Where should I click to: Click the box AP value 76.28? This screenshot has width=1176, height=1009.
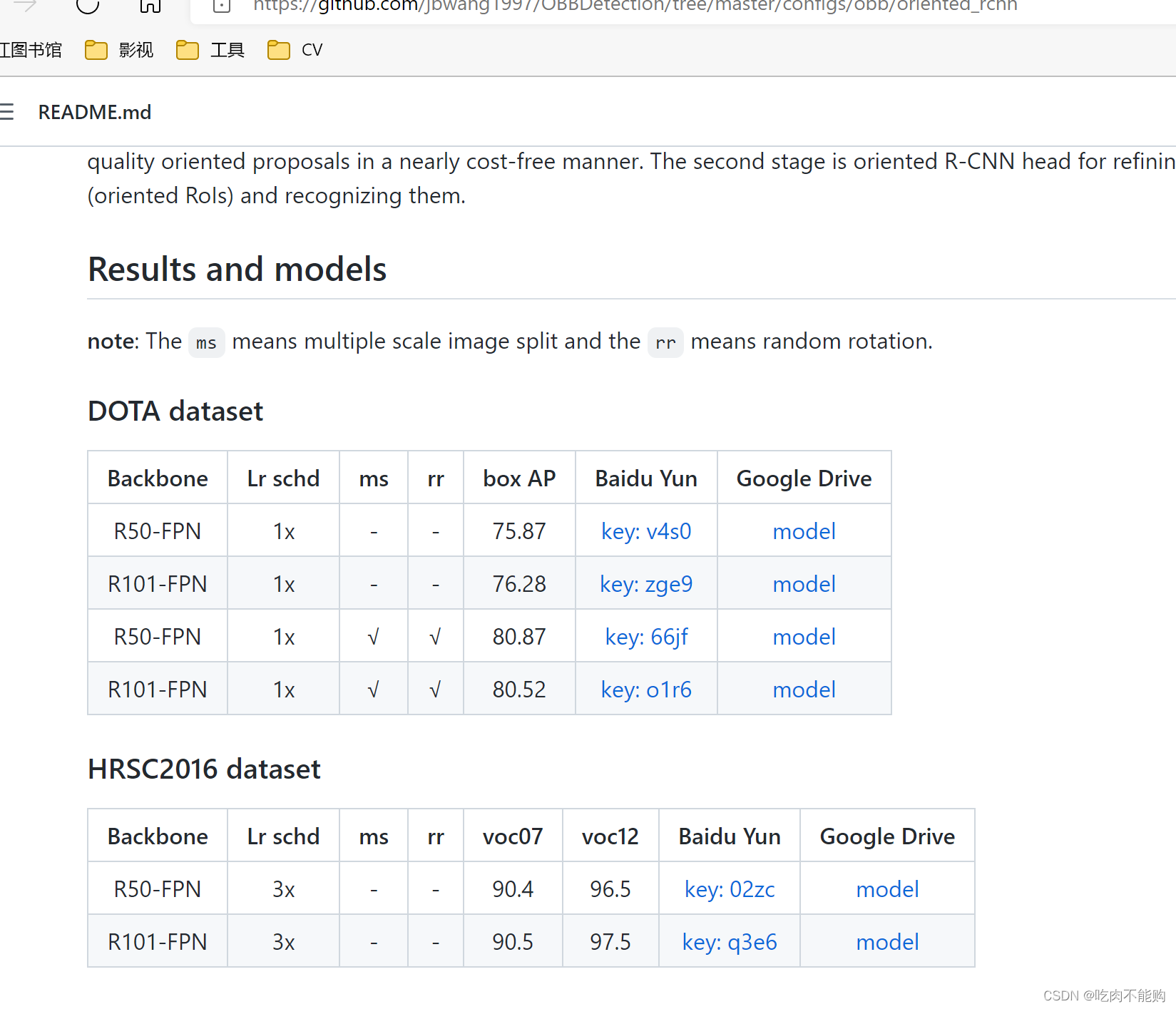point(519,584)
